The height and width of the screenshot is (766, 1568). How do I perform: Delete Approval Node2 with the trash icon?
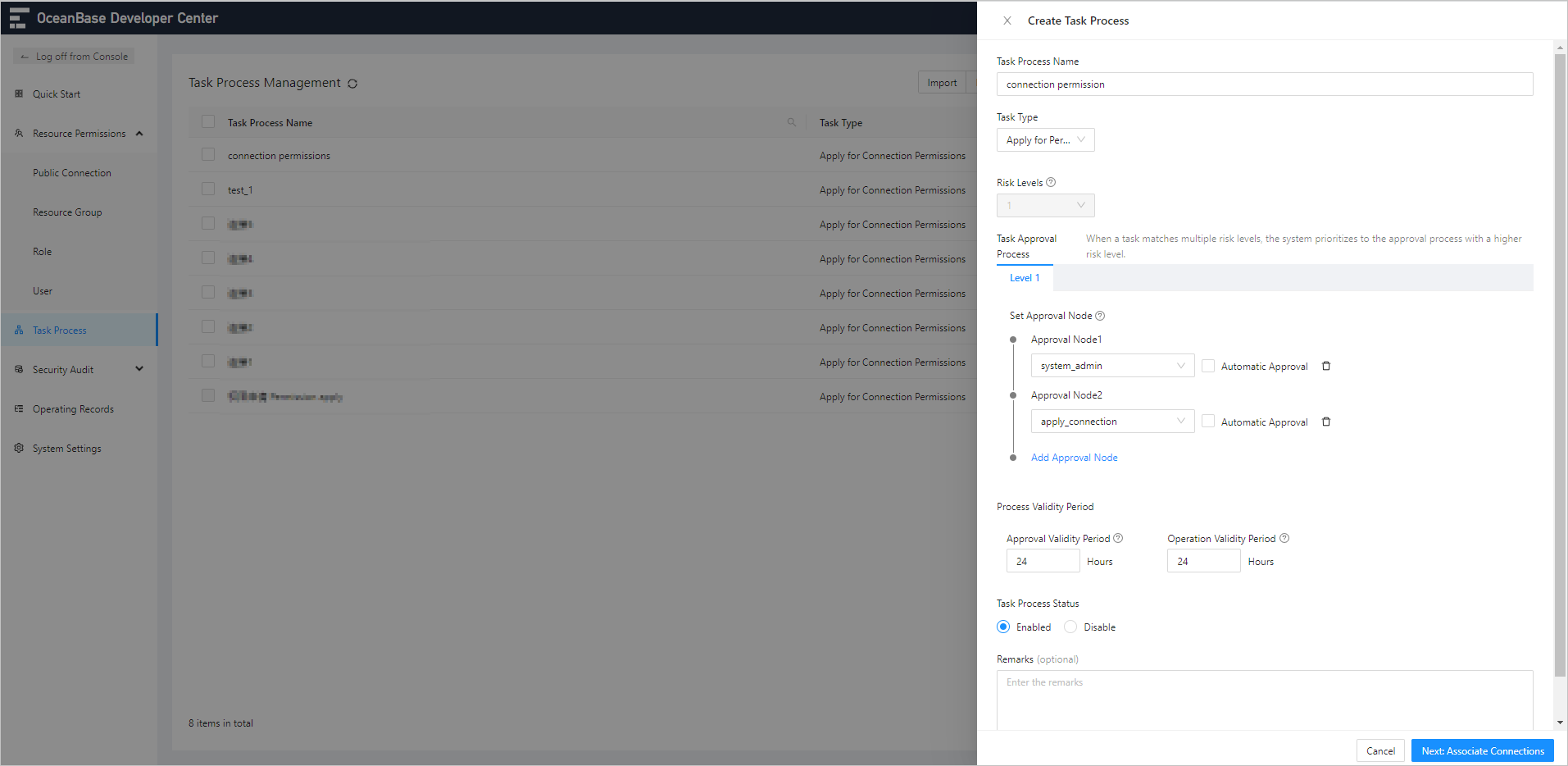[x=1325, y=421]
